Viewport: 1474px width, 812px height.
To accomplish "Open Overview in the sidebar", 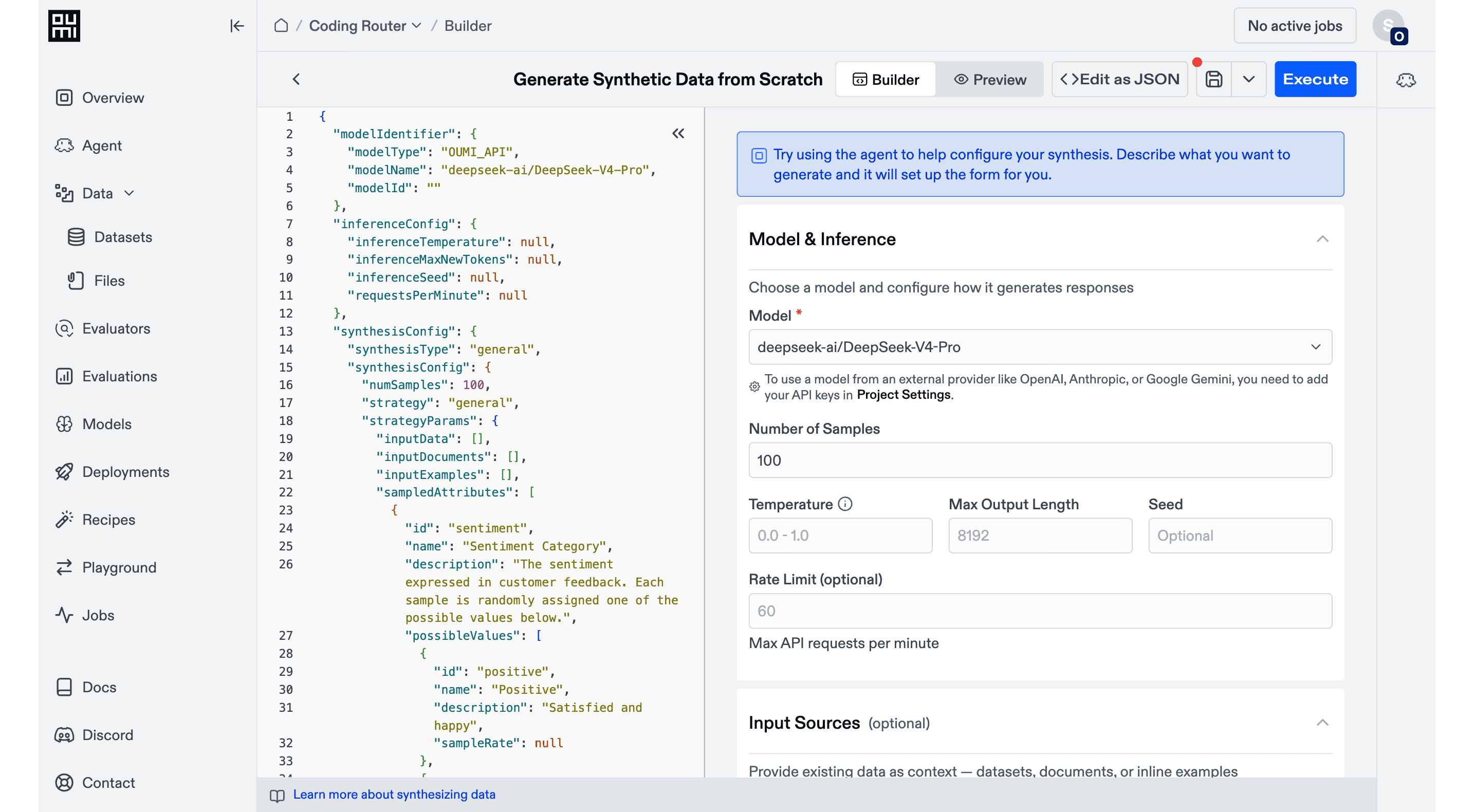I will 113,98.
